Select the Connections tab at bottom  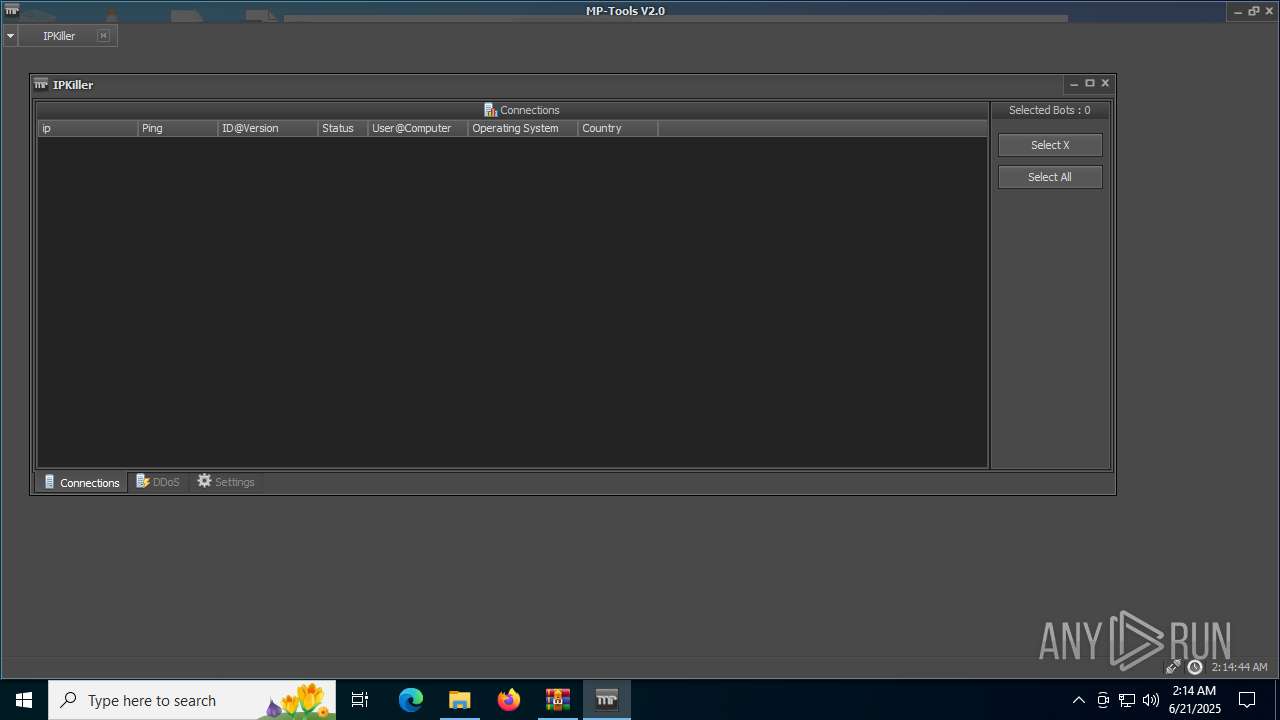coord(82,482)
